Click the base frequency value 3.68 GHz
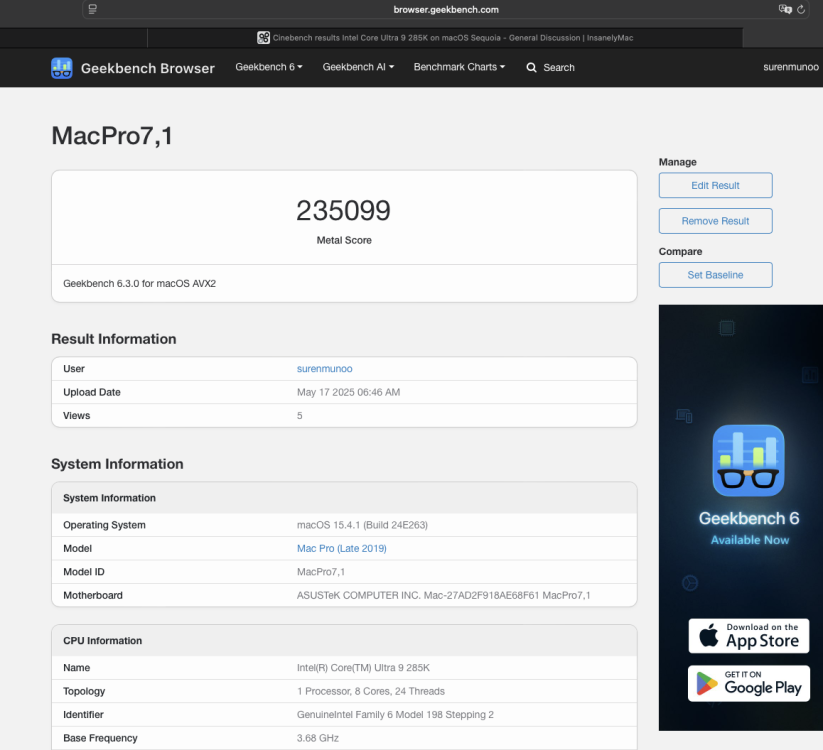The image size is (823, 750). tap(318, 738)
